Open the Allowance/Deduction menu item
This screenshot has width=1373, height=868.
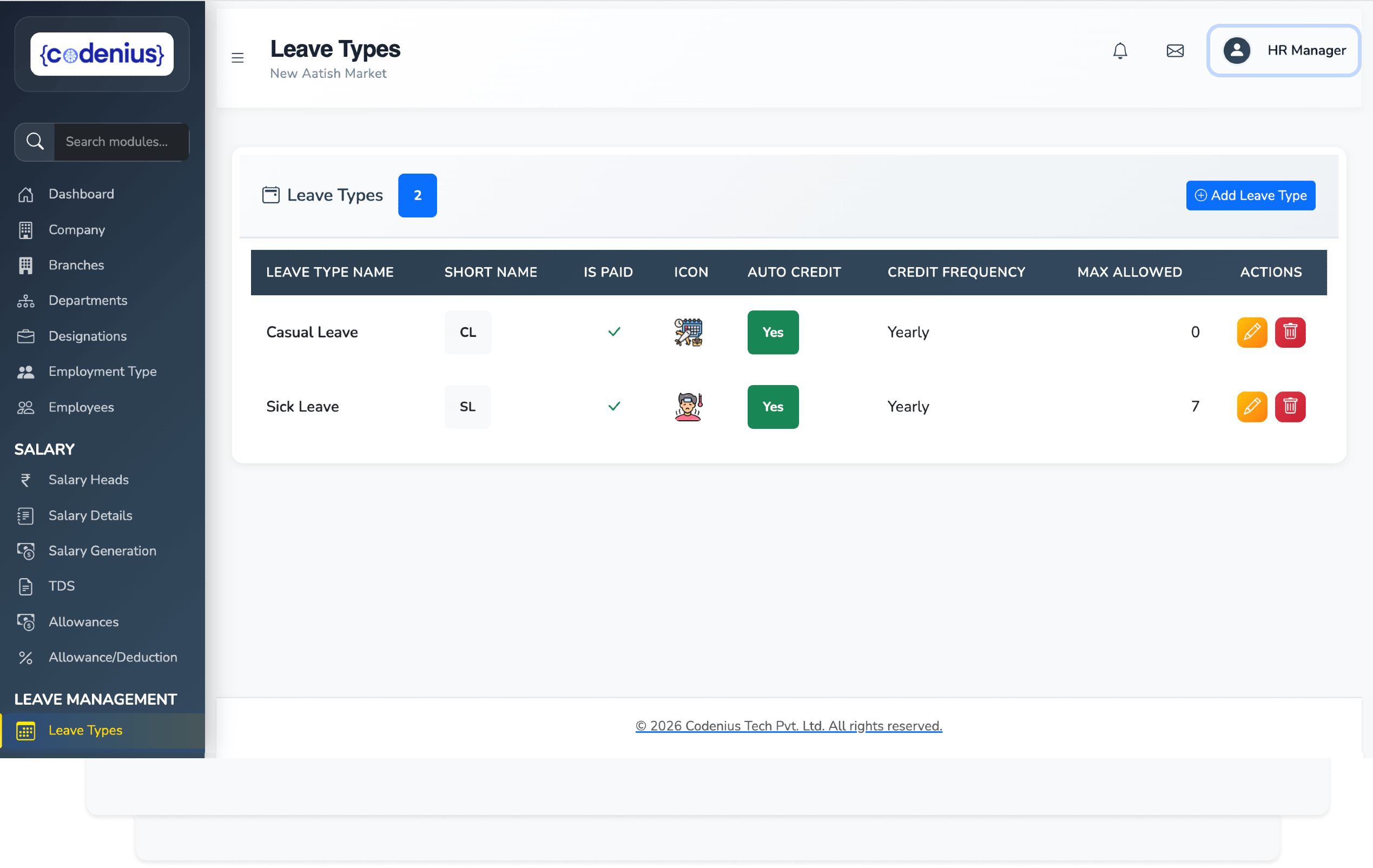point(113,657)
